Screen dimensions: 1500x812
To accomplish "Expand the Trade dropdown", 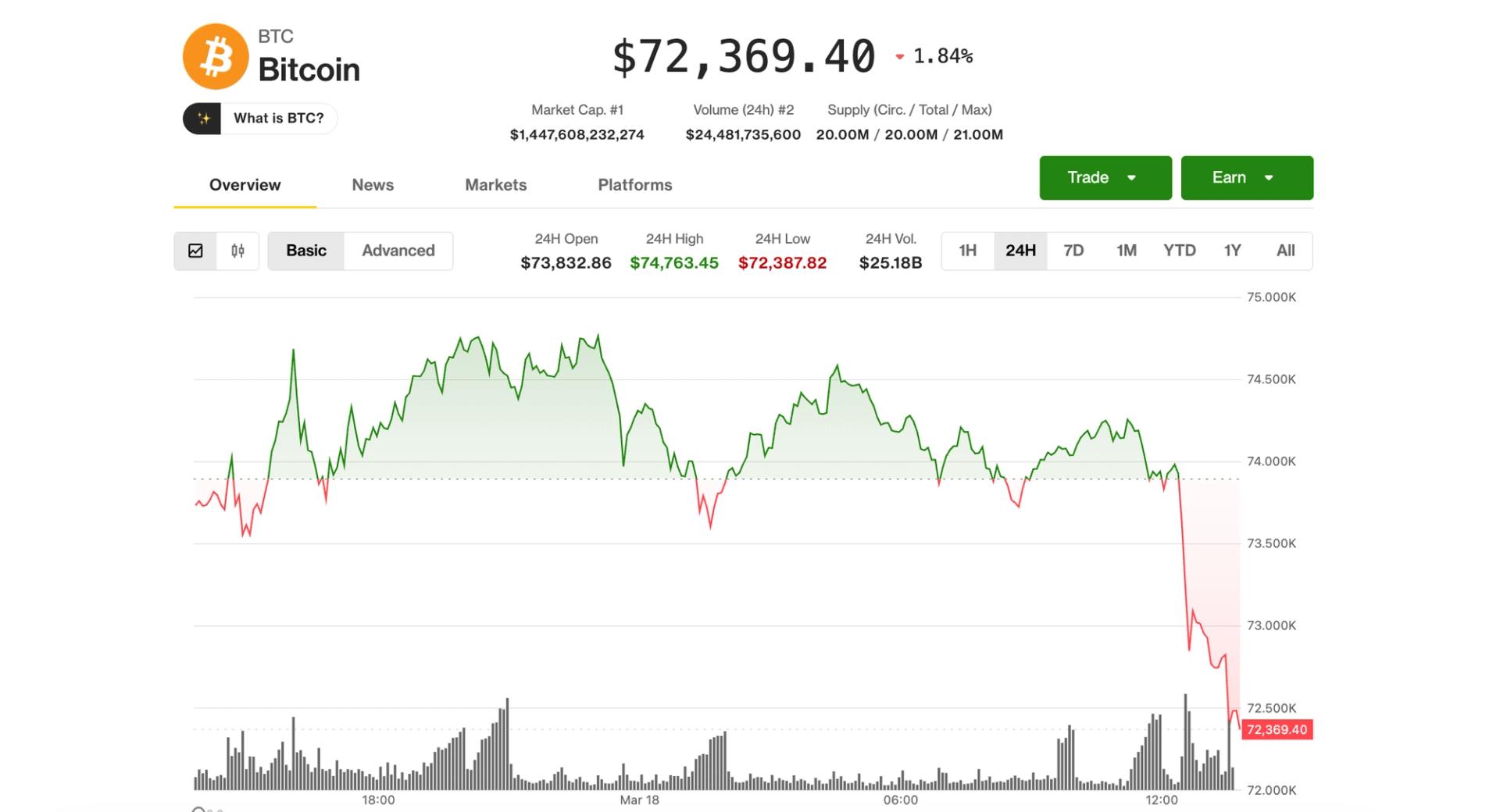I will 1105,177.
